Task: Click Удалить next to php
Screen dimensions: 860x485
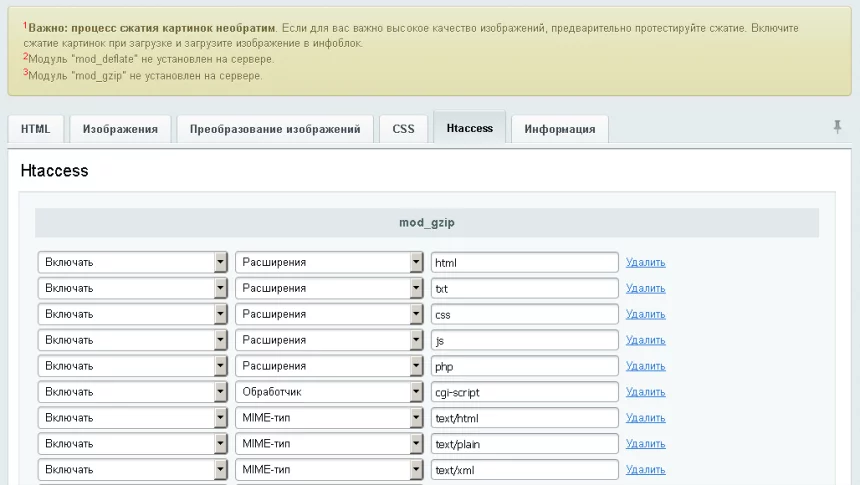Action: pyautogui.click(x=645, y=366)
